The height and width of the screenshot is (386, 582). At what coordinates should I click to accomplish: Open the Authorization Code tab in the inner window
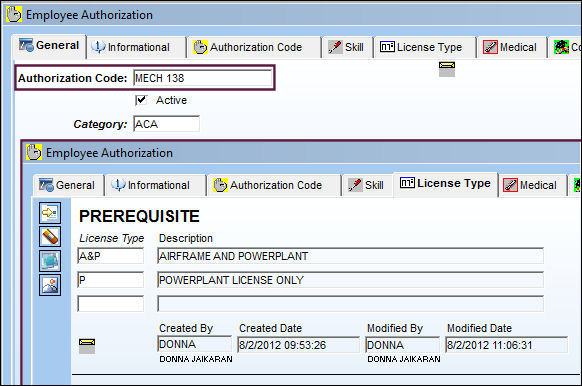pyautogui.click(x=274, y=185)
